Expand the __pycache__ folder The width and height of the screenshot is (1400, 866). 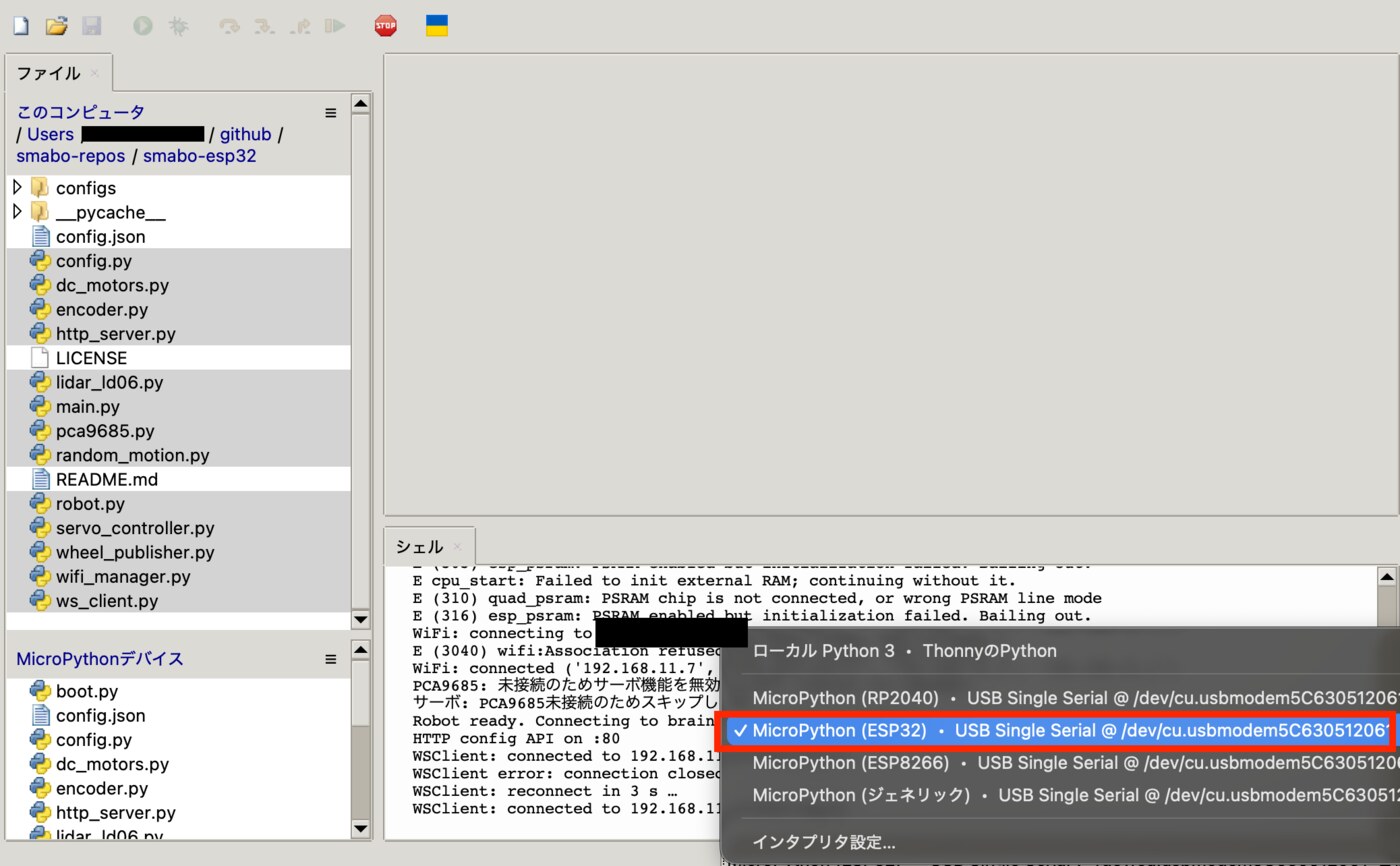(17, 212)
